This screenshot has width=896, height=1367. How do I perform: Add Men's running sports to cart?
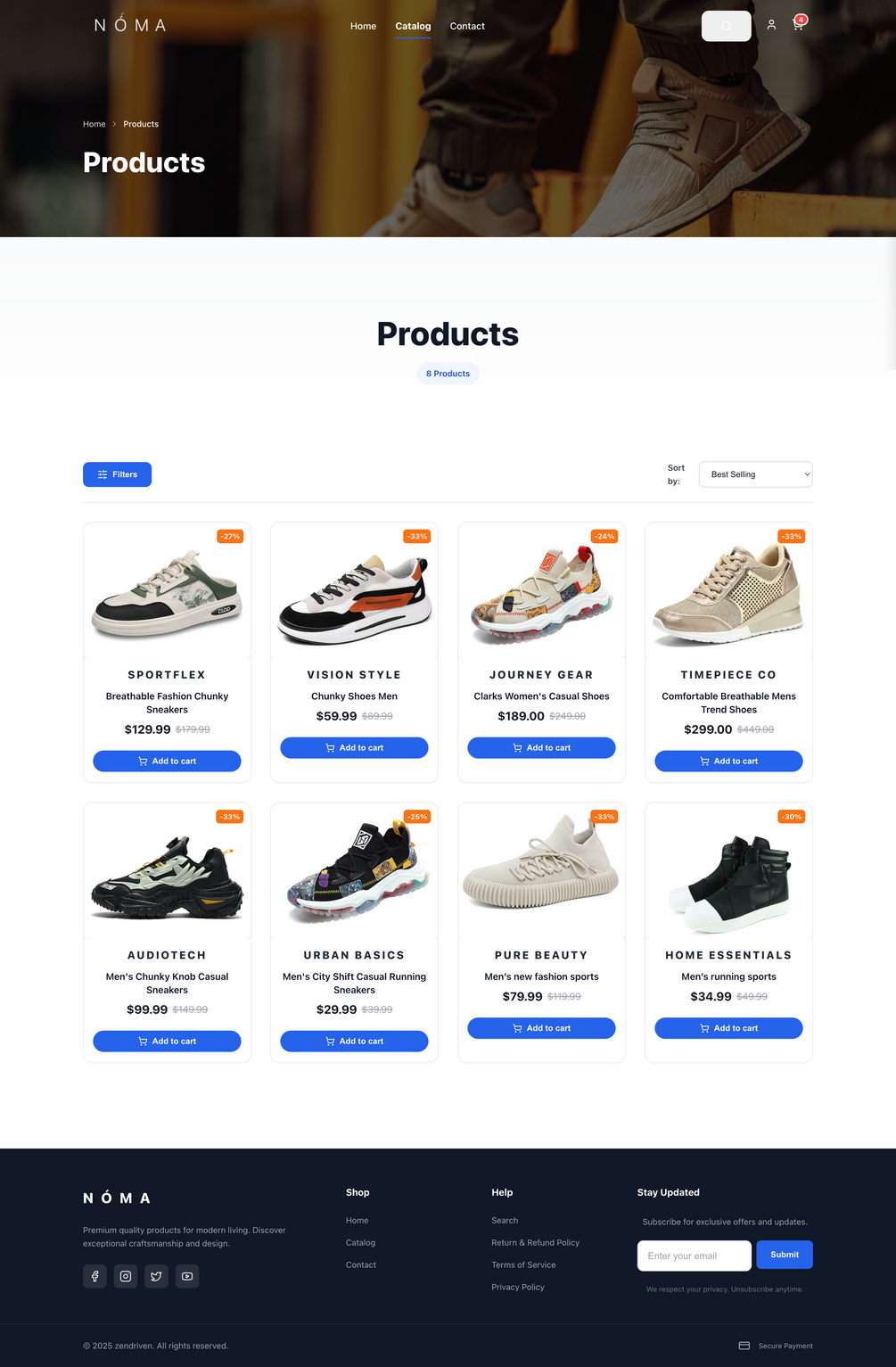[728, 1028]
